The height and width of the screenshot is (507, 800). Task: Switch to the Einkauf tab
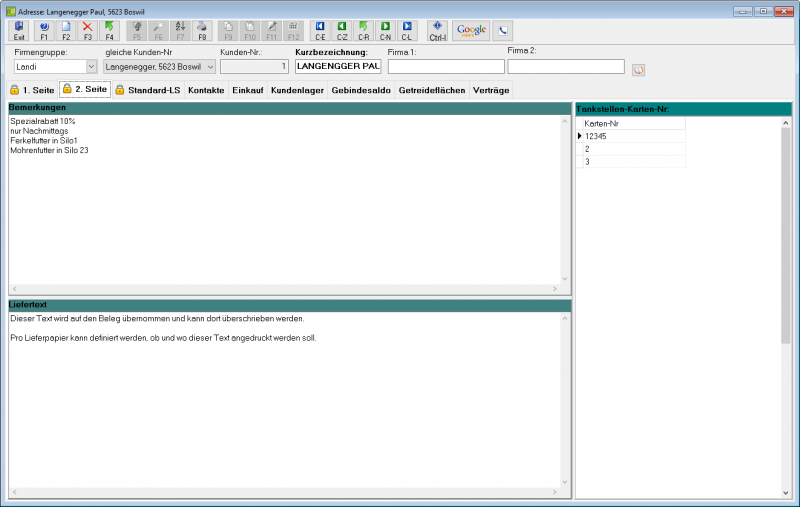(x=248, y=90)
